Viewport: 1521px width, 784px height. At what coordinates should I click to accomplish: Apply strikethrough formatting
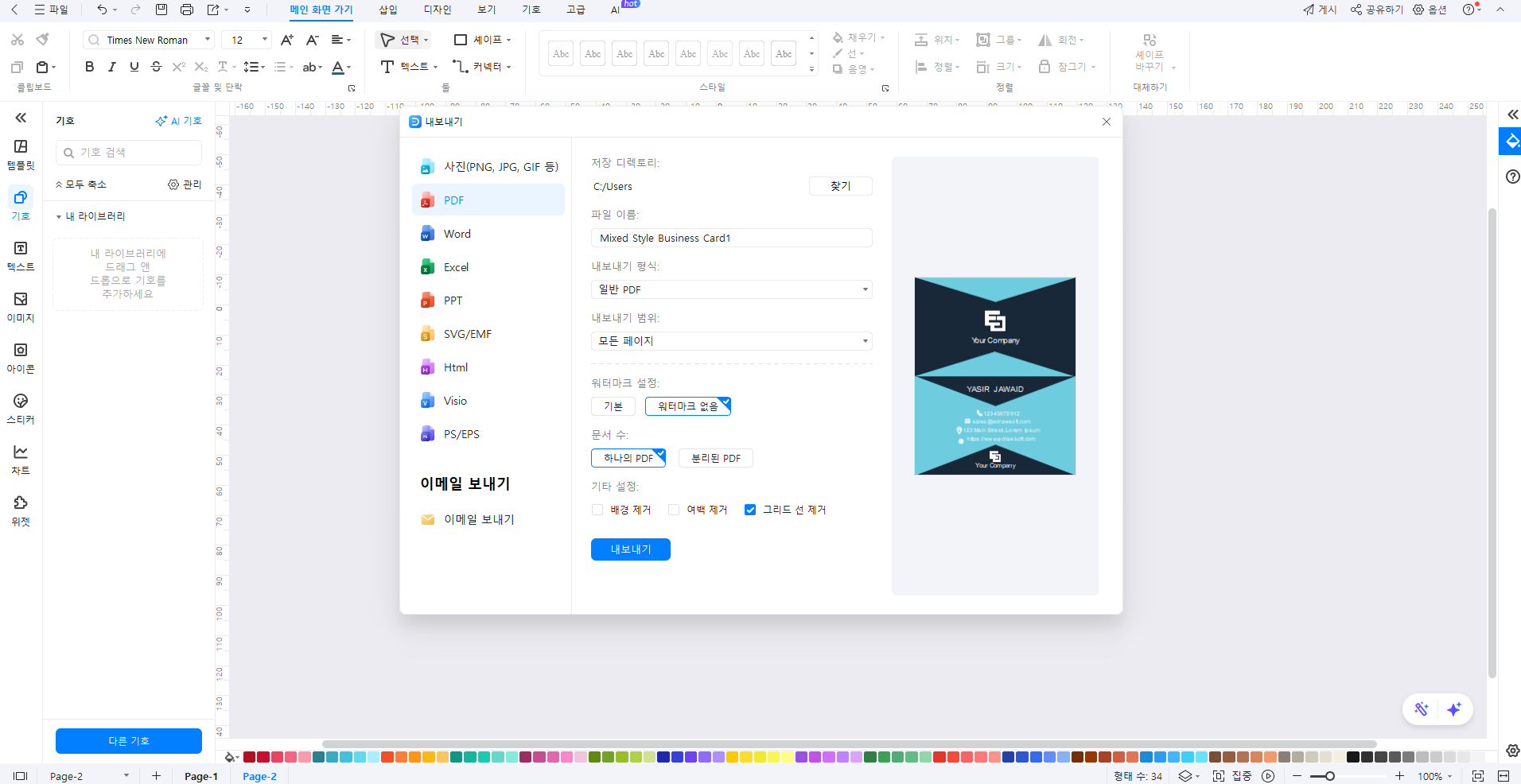tap(156, 67)
